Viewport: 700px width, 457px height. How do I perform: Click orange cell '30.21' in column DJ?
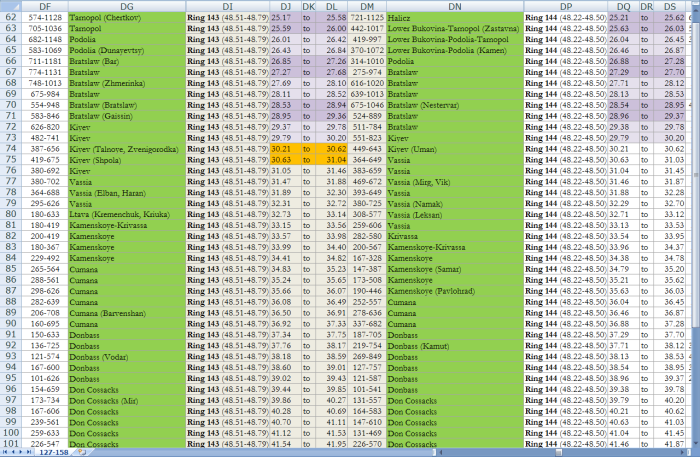coord(286,149)
